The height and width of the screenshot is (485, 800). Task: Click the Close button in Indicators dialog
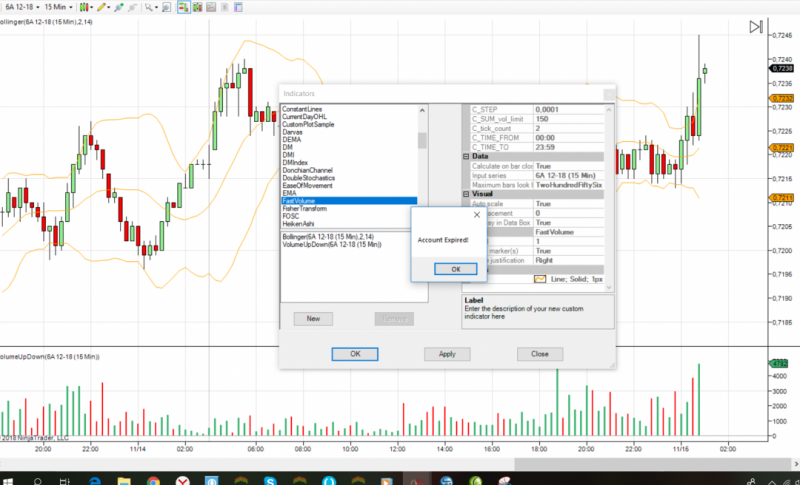tap(540, 354)
